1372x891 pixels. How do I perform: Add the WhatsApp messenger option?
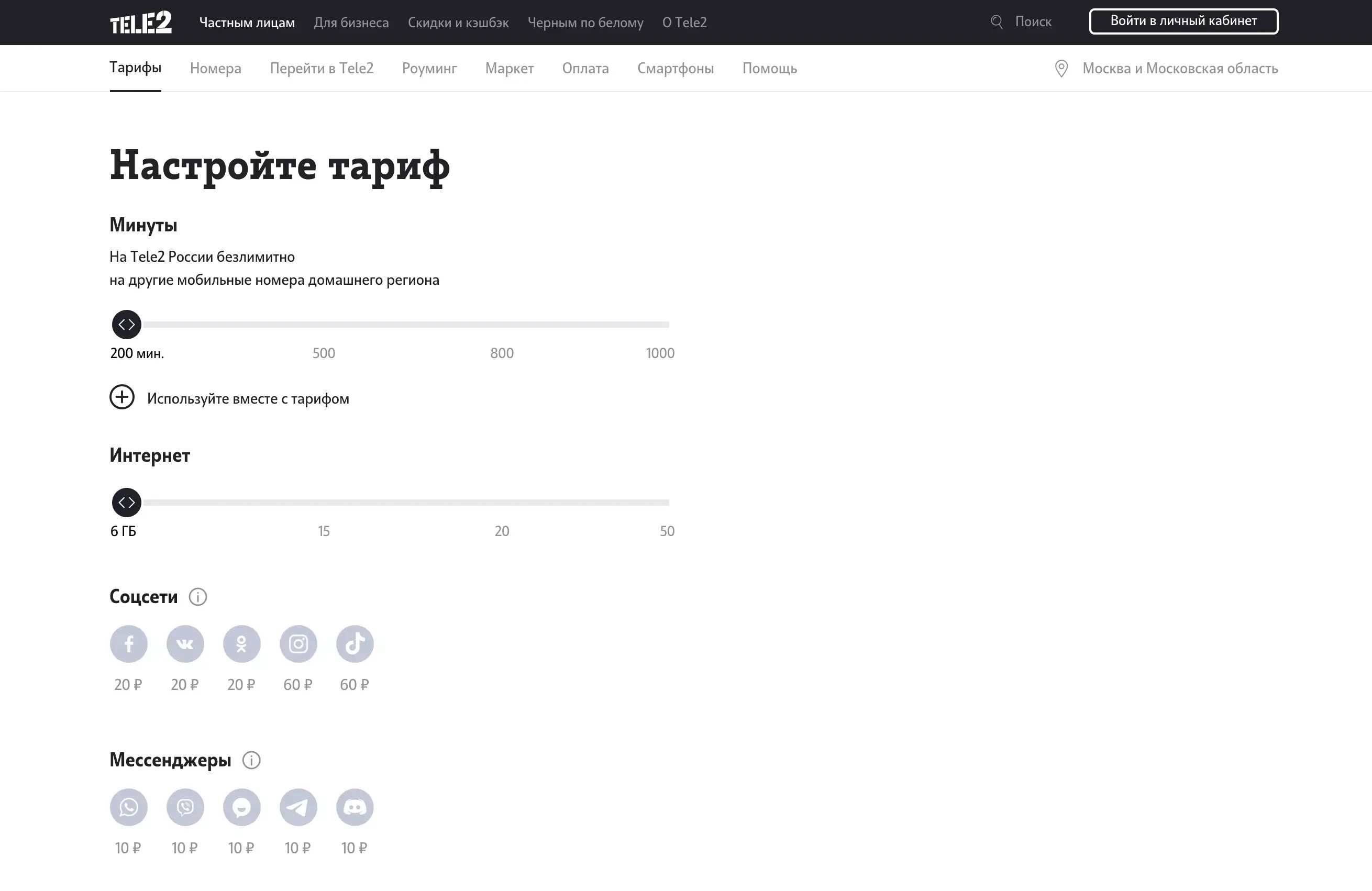point(128,807)
